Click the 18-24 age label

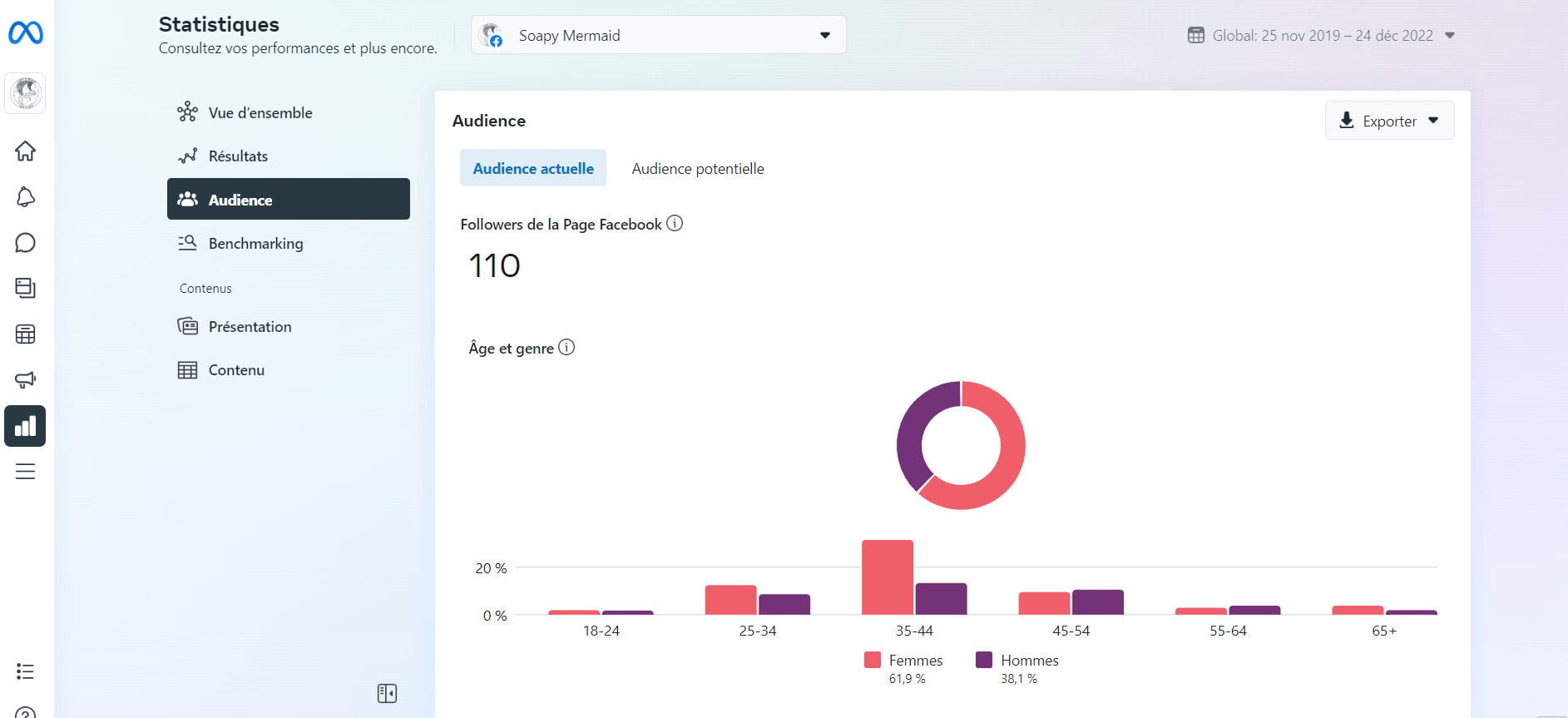(x=601, y=631)
